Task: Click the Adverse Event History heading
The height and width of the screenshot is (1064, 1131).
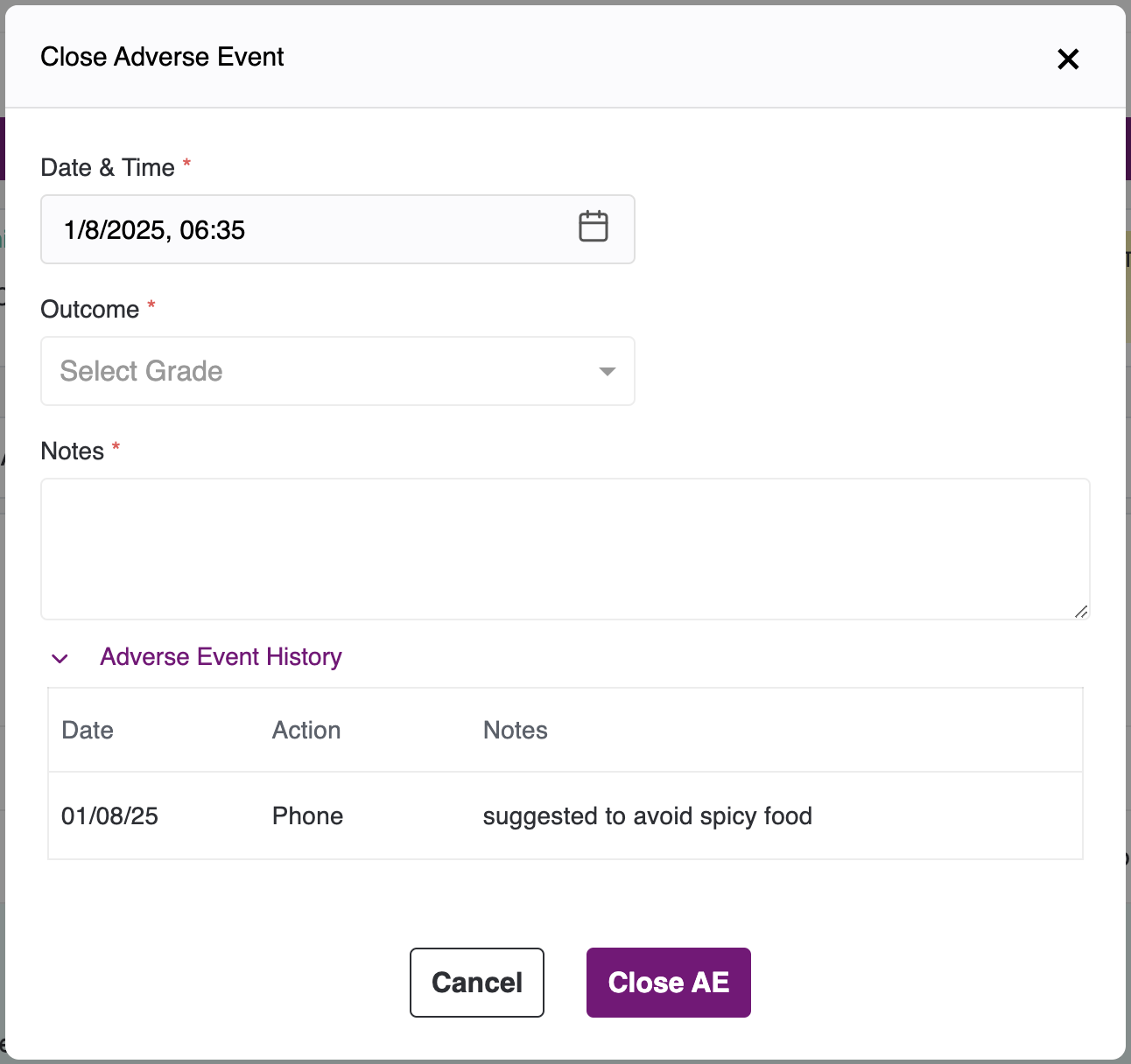Action: pyautogui.click(x=221, y=657)
